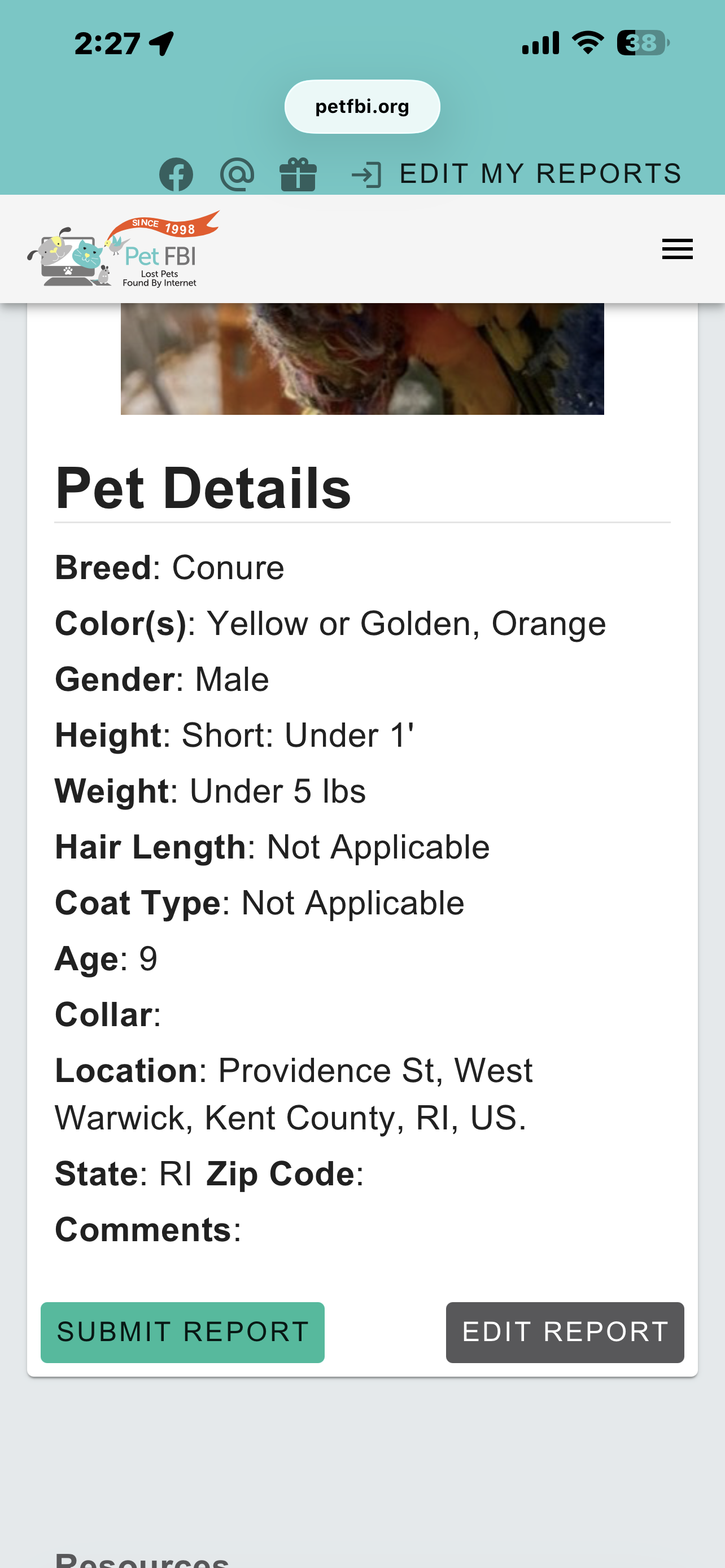Tap the location arrow beside the time
Image resolution: width=725 pixels, height=1568 pixels.
click(x=162, y=44)
